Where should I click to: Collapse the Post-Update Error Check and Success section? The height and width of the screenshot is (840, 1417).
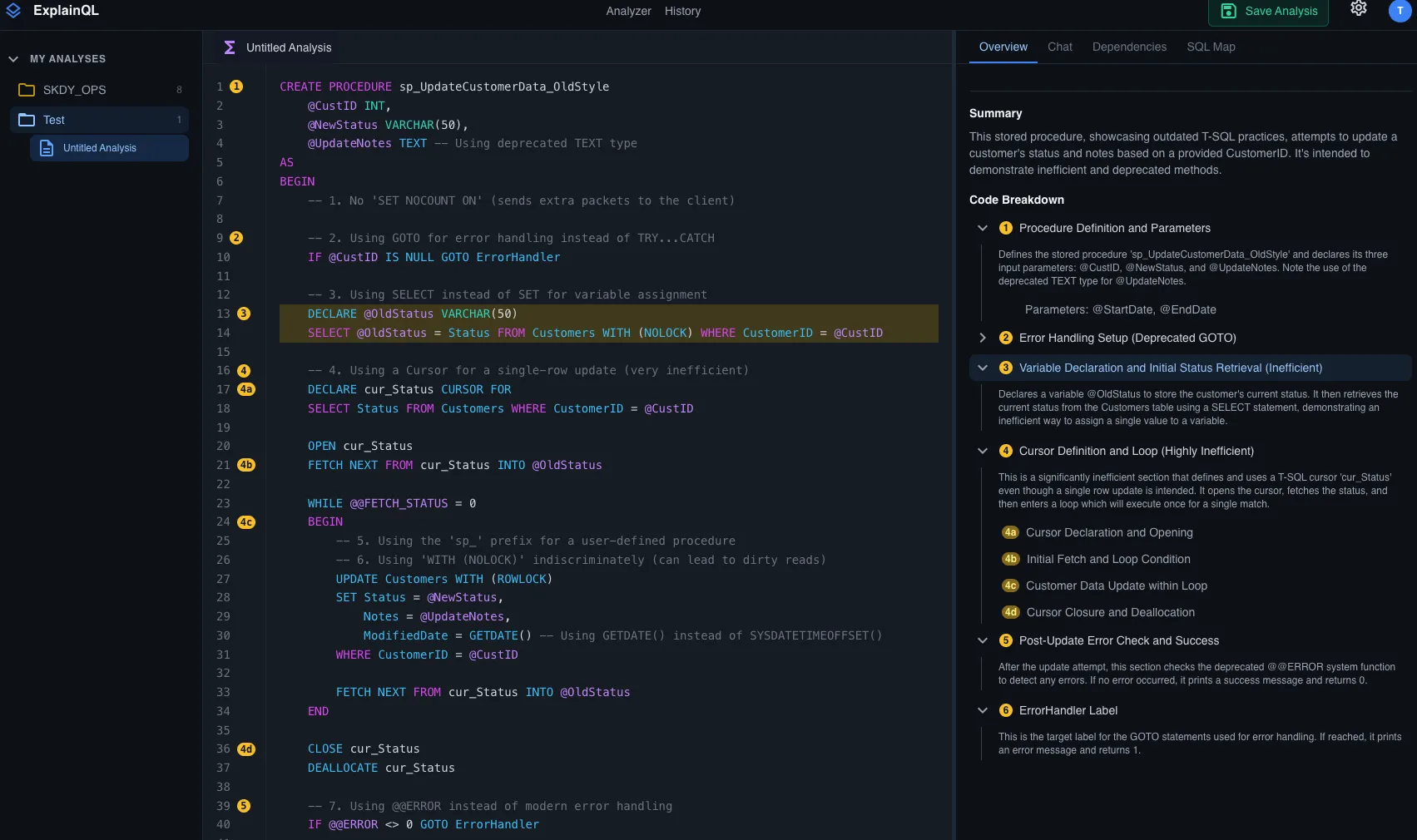pyautogui.click(x=982, y=640)
